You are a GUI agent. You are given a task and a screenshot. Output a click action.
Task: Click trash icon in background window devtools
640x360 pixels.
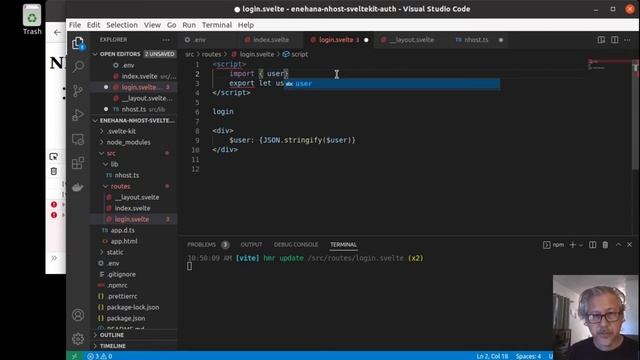click(x=53, y=171)
